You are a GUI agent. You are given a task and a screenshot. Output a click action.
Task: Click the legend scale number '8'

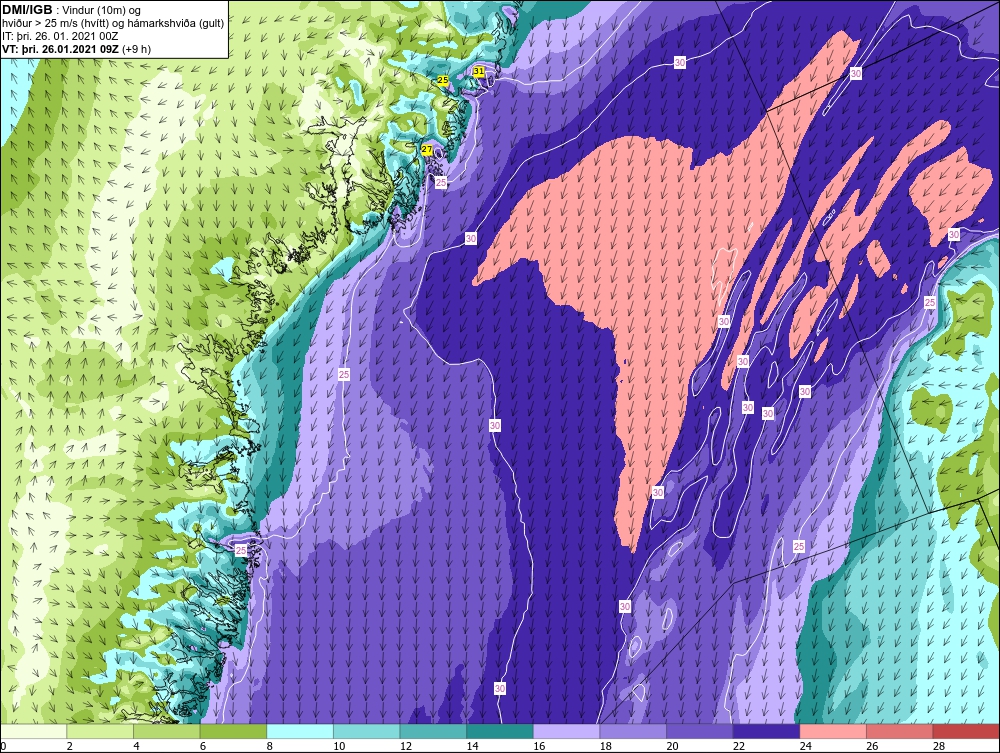[270, 746]
